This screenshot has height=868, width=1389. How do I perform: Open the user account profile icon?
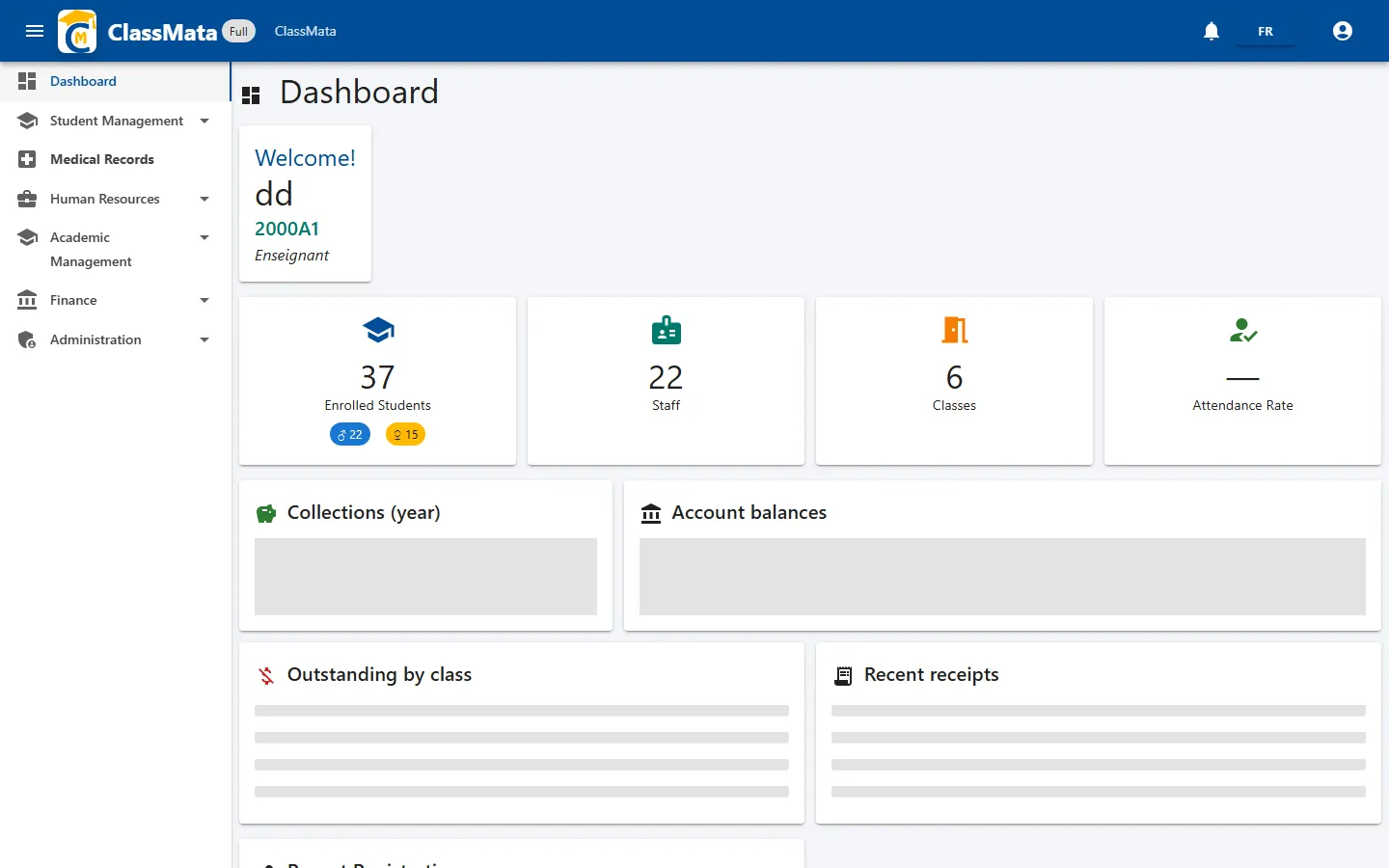point(1343,31)
